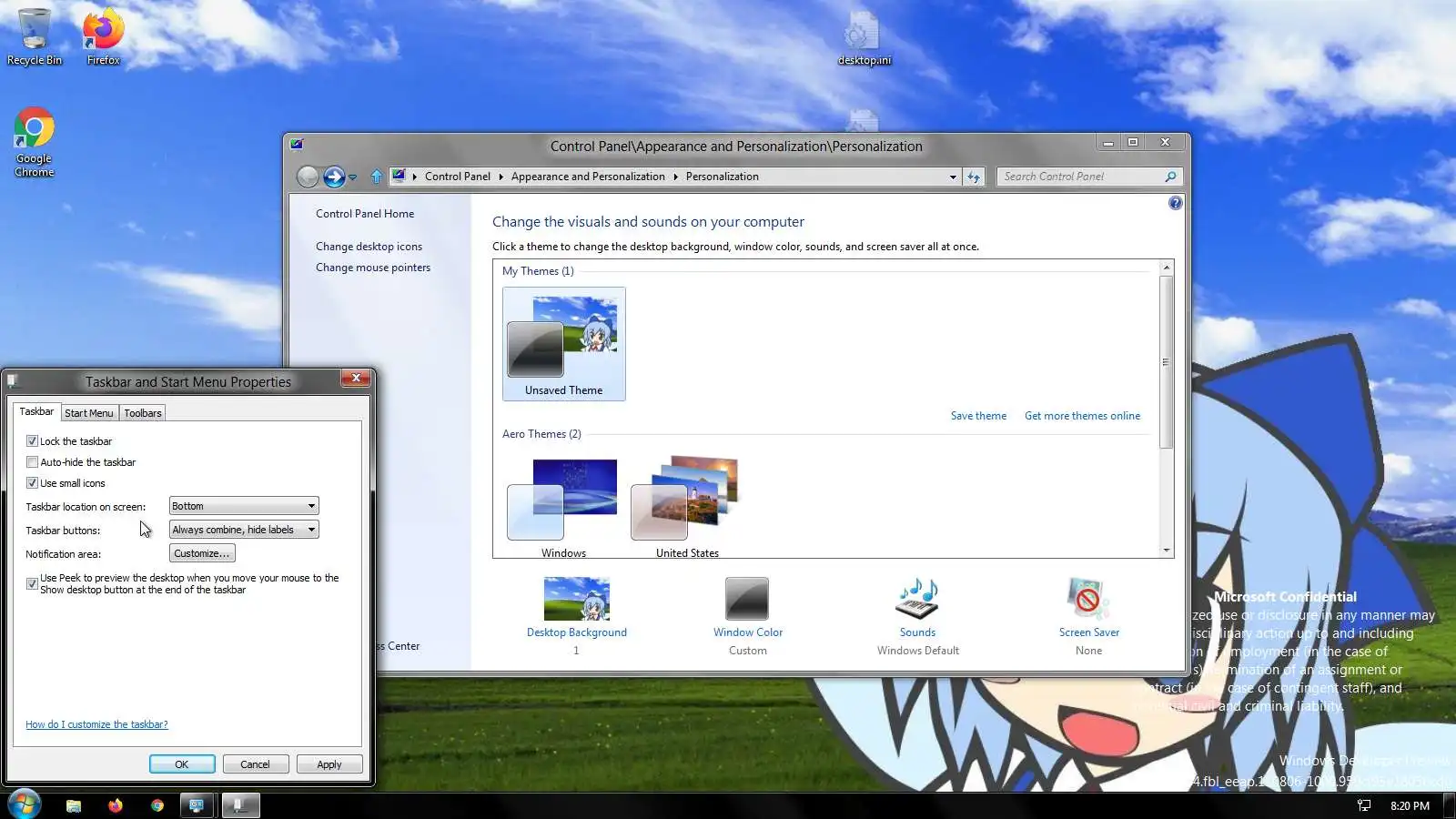Go up one level with the up arrow
This screenshot has width=1456, height=819.
click(377, 177)
